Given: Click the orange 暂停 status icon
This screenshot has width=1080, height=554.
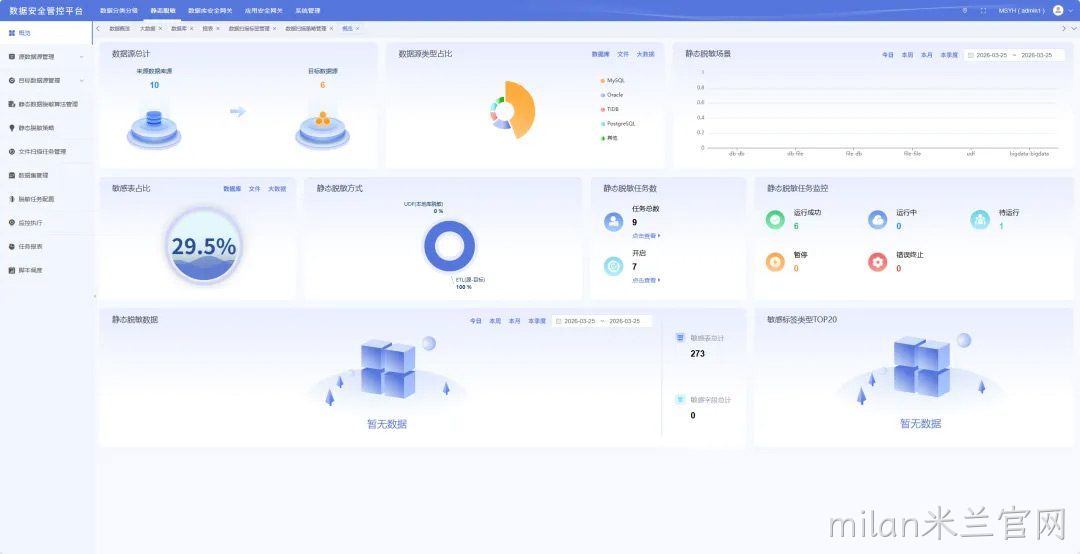Looking at the screenshot, I should point(775,262).
